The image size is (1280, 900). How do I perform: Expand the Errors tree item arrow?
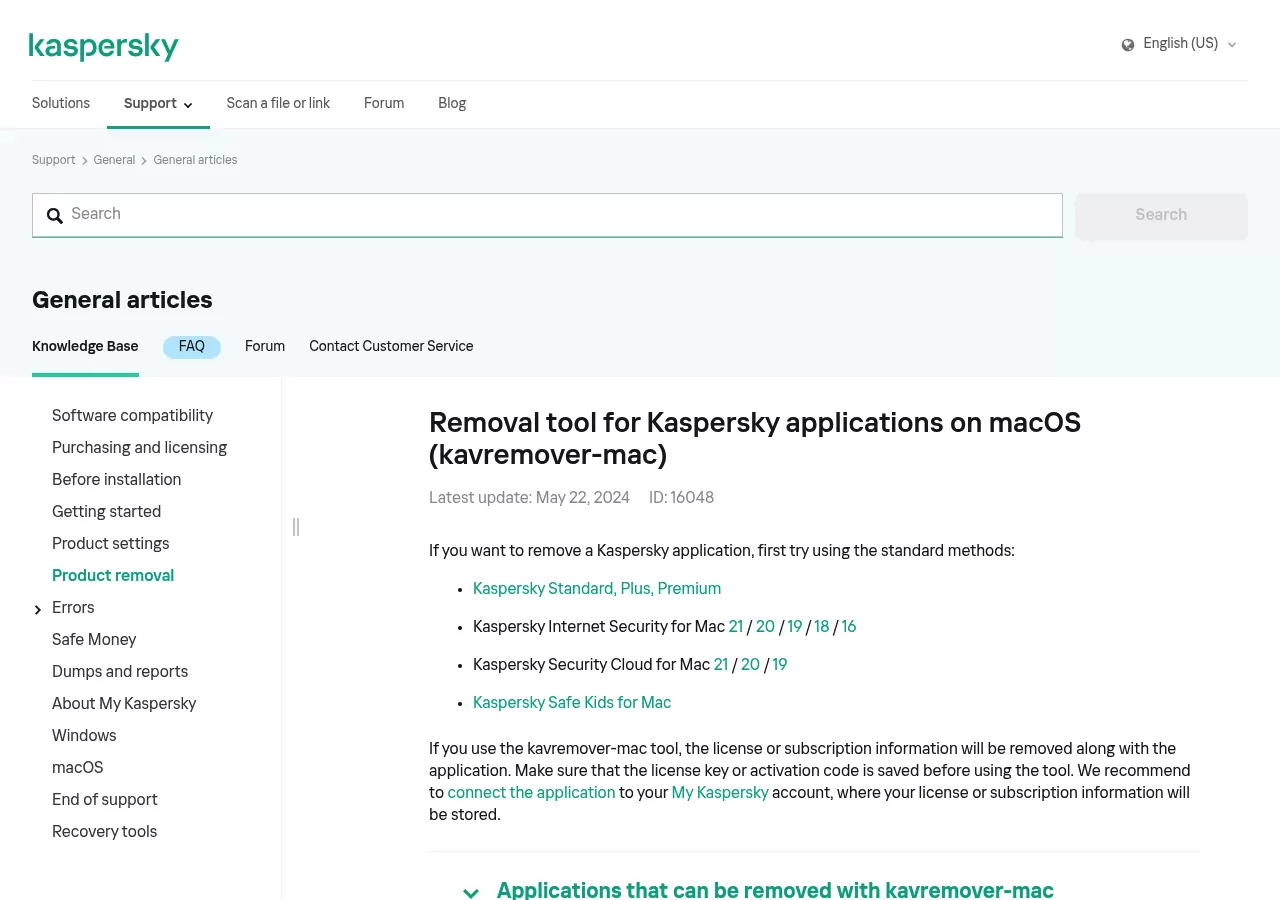click(38, 610)
